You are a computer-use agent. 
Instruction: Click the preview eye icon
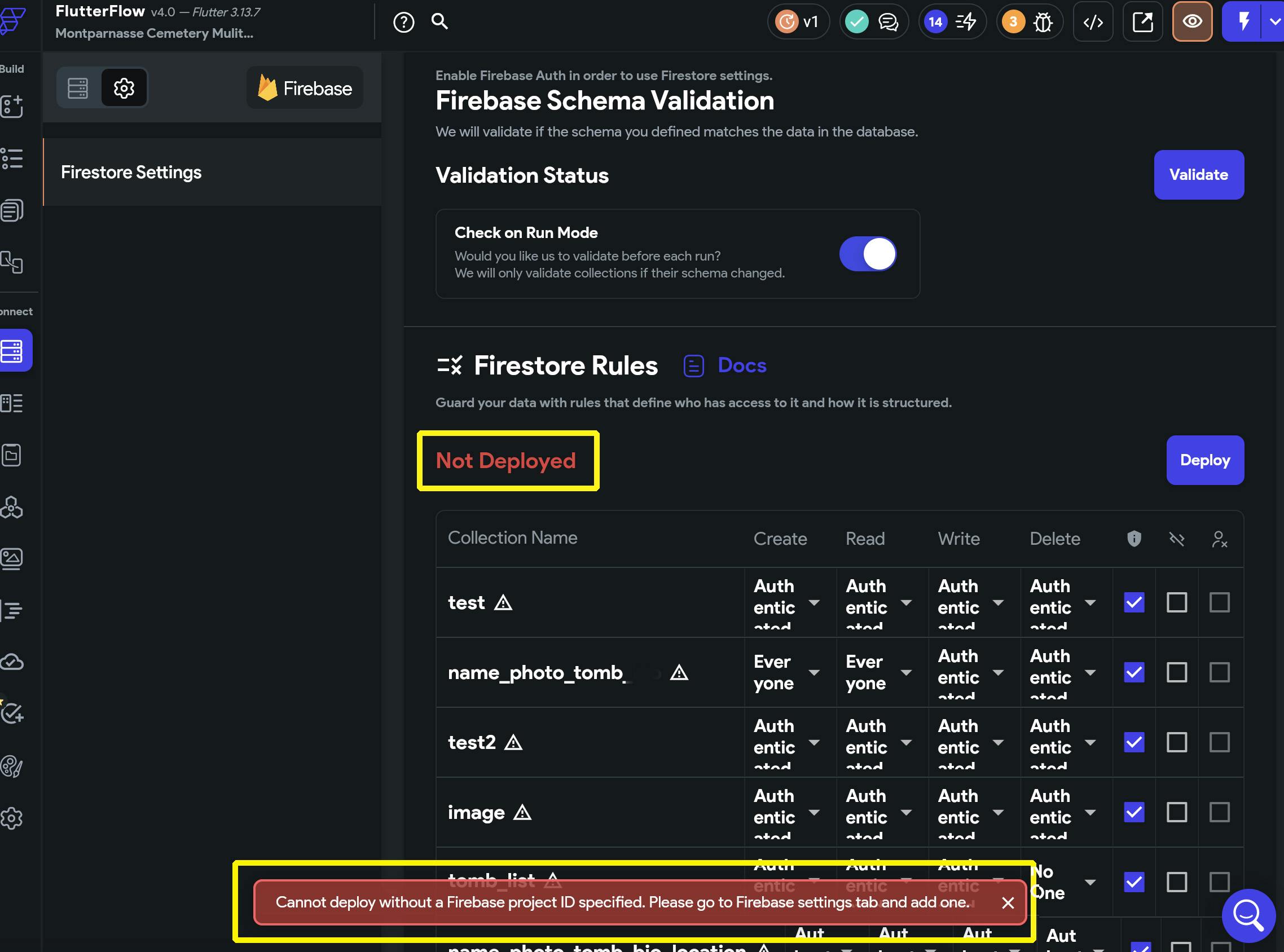pyautogui.click(x=1192, y=22)
